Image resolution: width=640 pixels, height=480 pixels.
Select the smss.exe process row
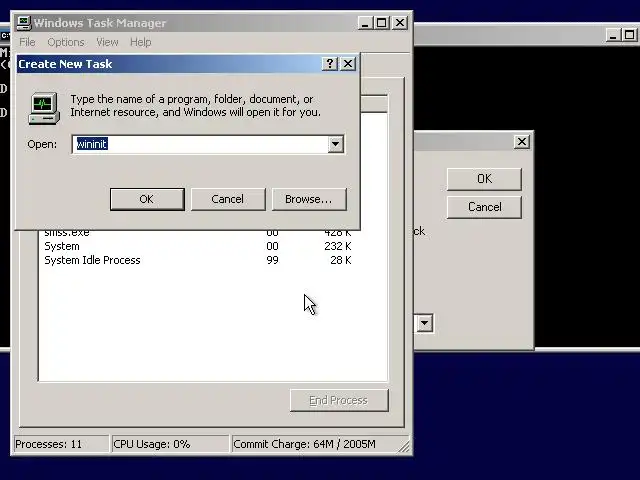(198, 234)
